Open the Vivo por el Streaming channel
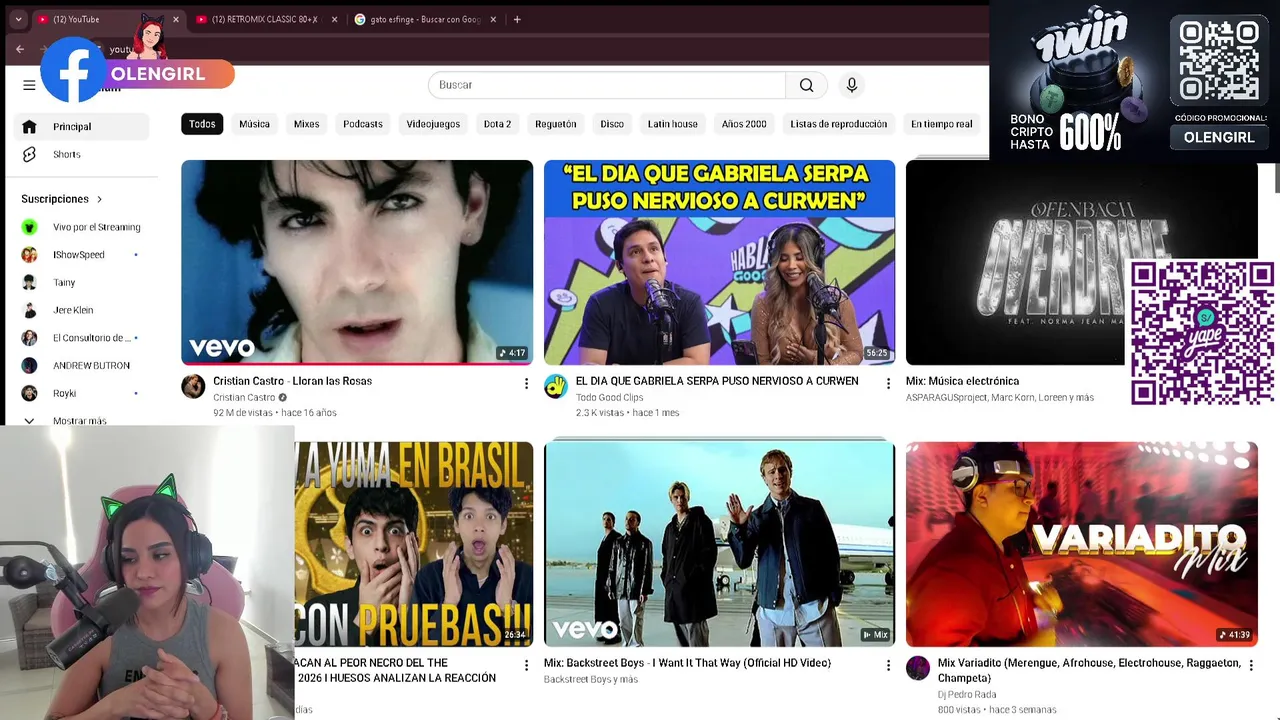 82,227
